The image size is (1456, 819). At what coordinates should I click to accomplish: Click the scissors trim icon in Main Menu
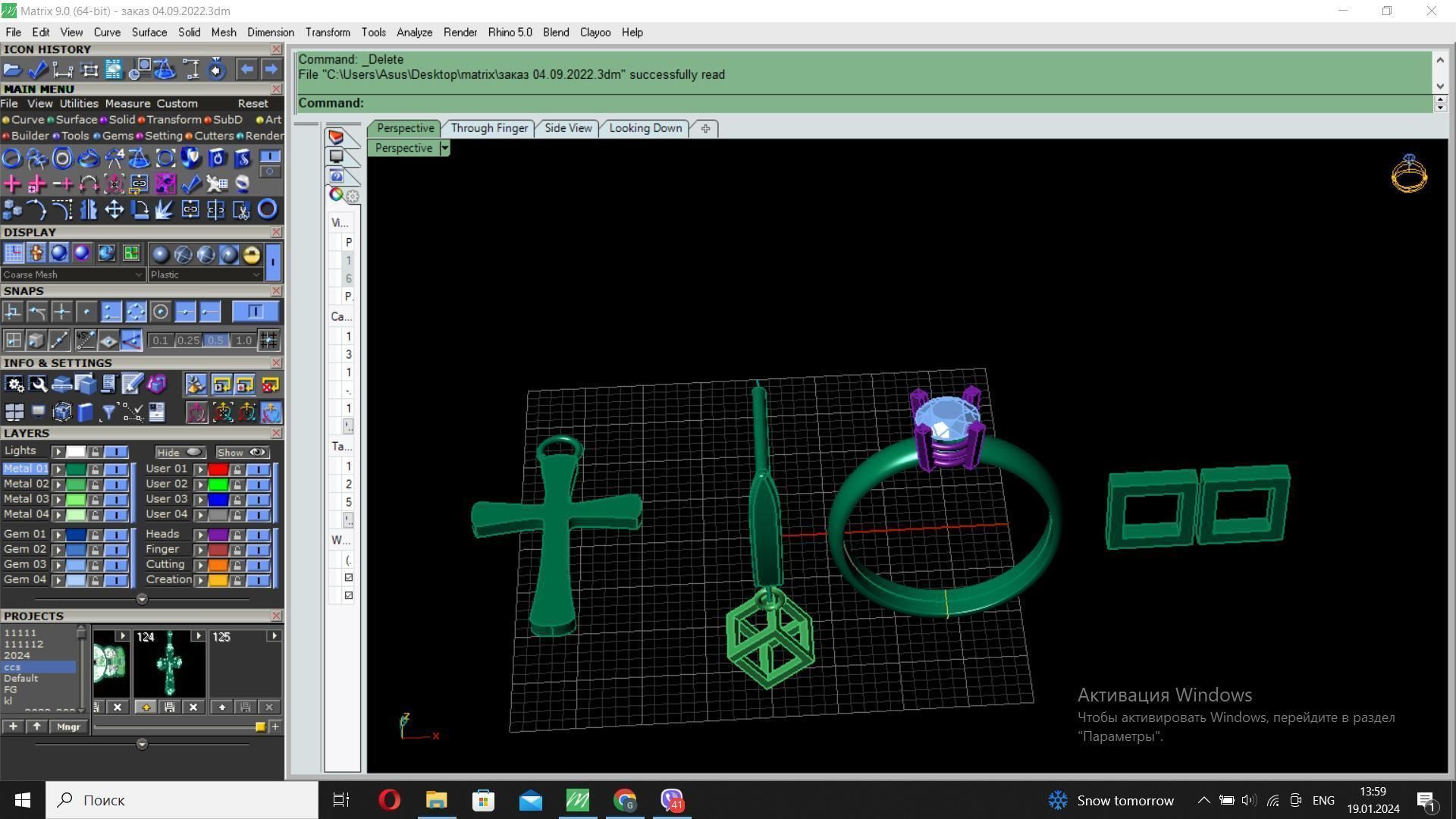[242, 210]
